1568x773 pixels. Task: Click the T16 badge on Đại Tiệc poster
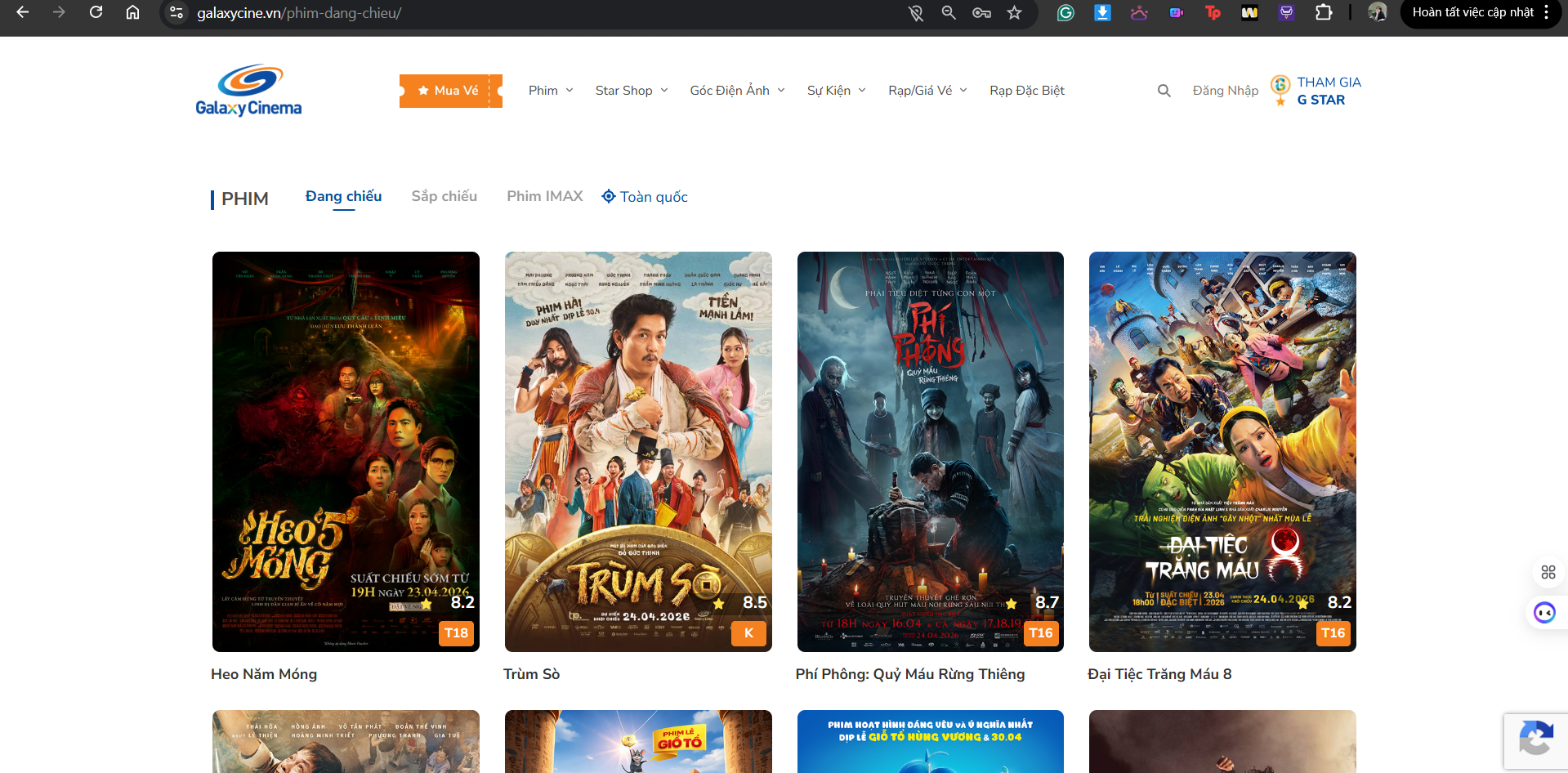click(1333, 633)
